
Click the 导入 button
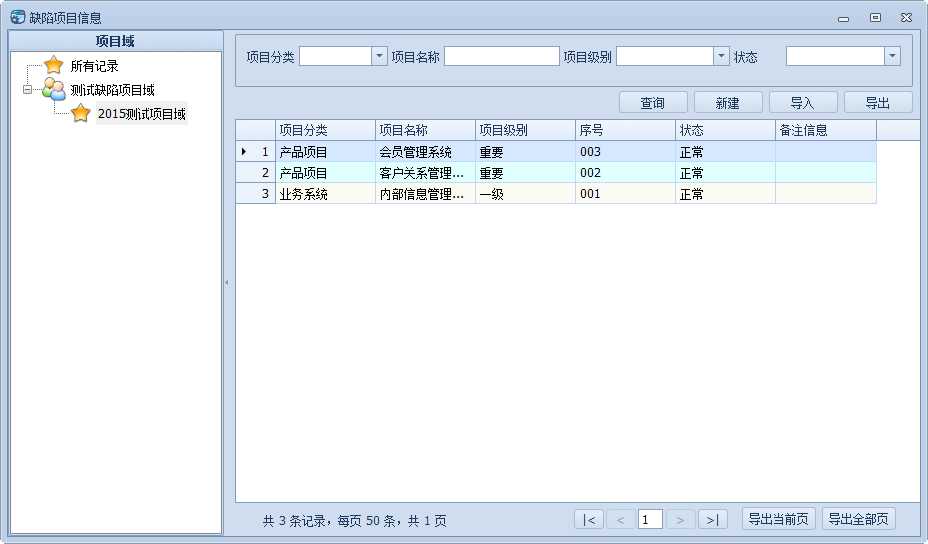[x=803, y=103]
